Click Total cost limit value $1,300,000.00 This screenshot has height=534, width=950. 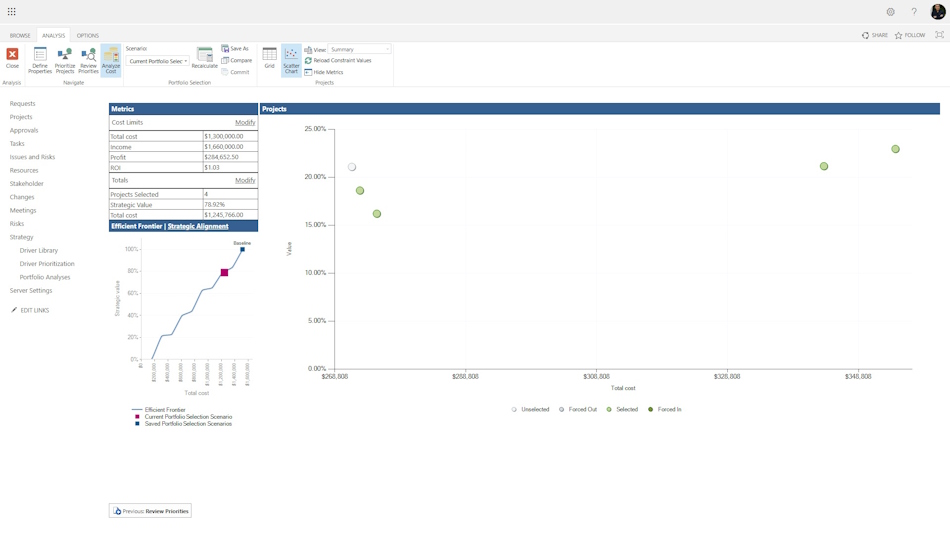click(x=230, y=136)
